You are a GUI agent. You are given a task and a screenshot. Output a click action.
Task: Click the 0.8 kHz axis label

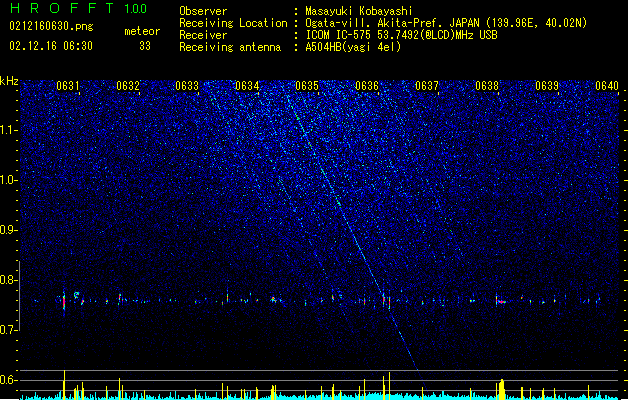[x=9, y=280]
